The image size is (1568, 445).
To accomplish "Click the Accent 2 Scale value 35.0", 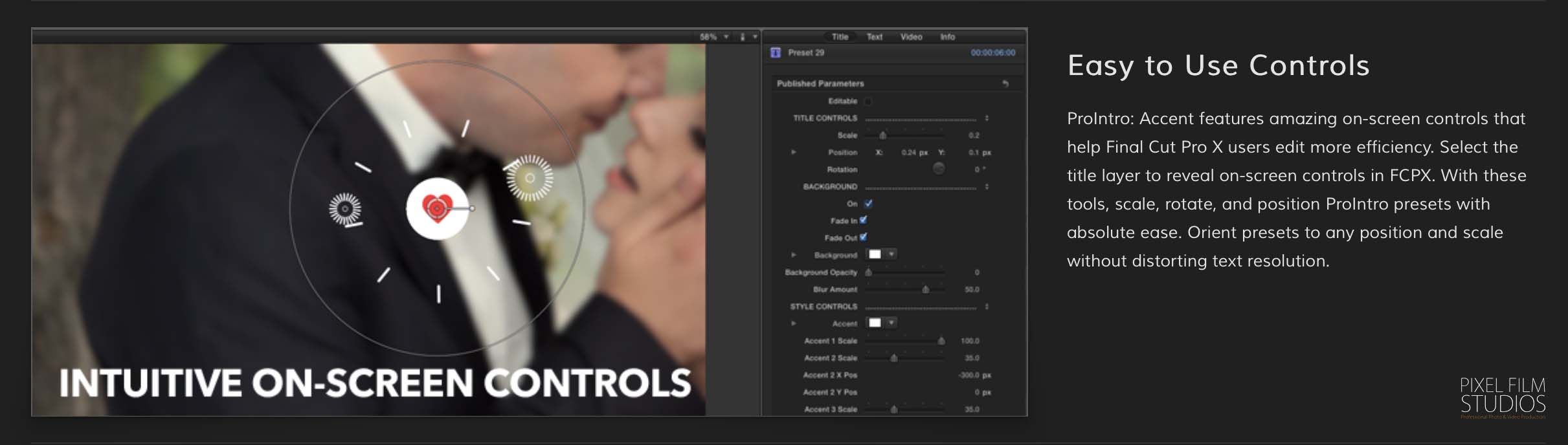I will (x=972, y=358).
